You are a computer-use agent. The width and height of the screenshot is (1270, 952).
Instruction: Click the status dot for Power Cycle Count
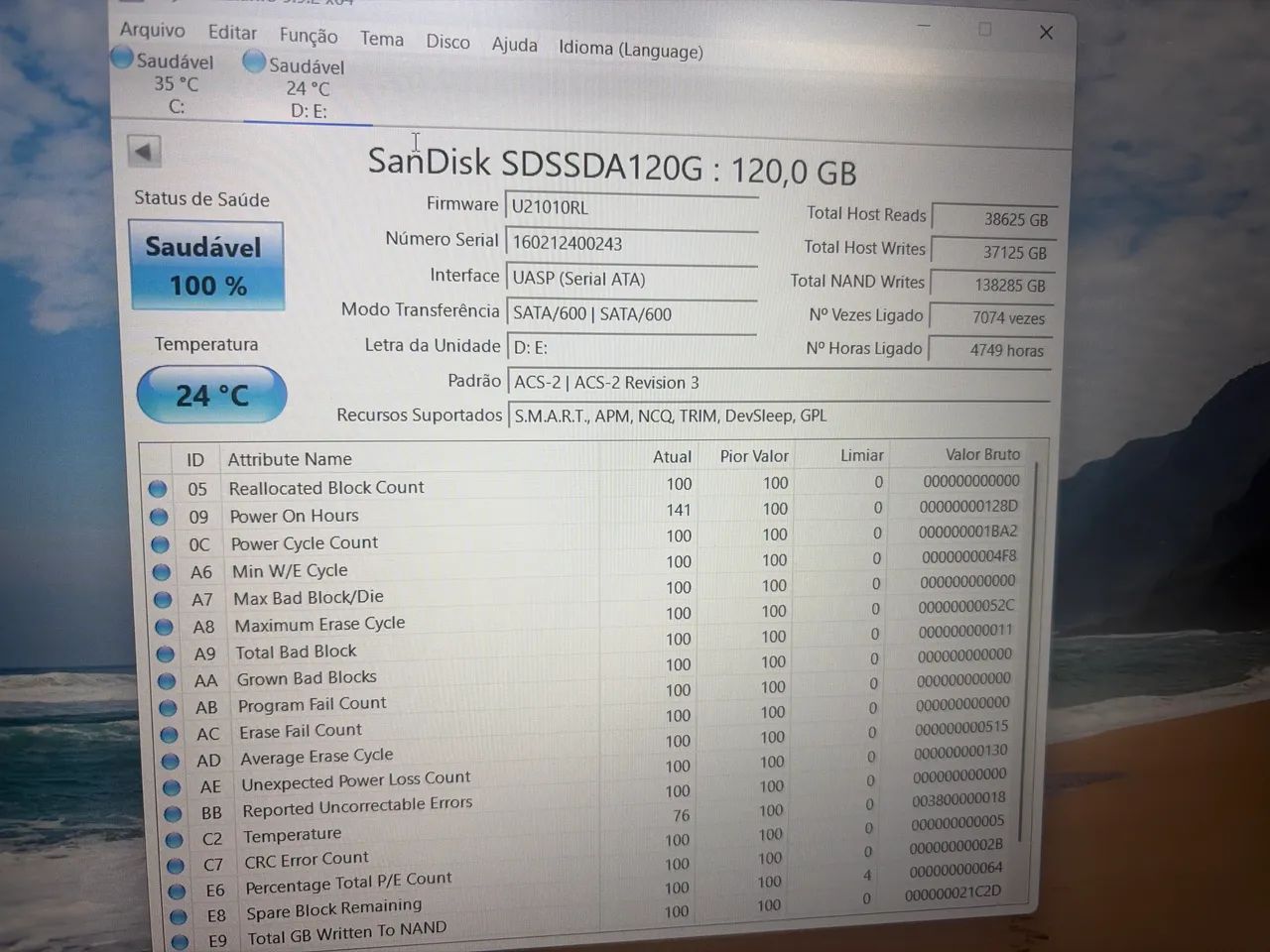coord(160,544)
